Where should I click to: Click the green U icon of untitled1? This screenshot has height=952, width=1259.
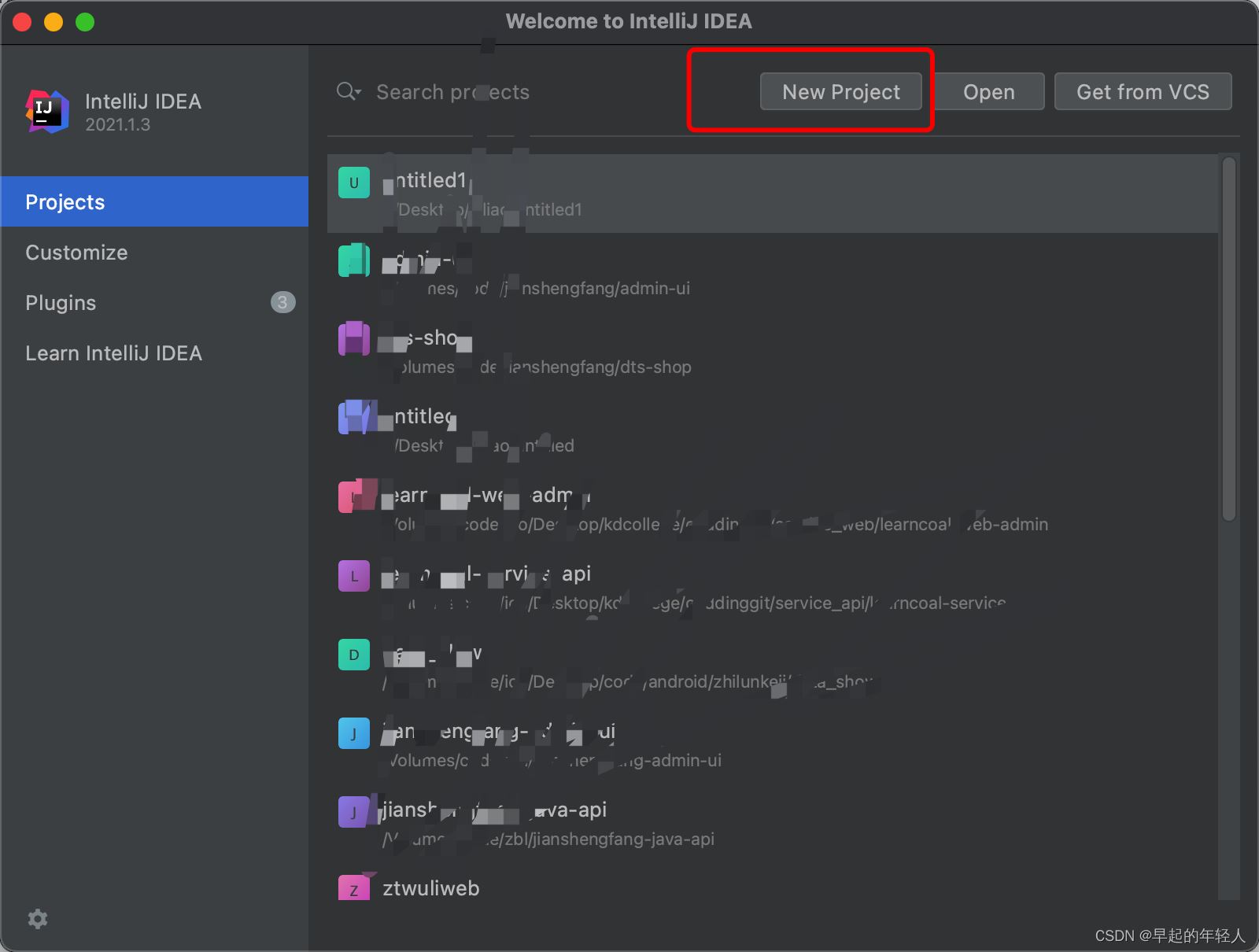pyautogui.click(x=354, y=183)
